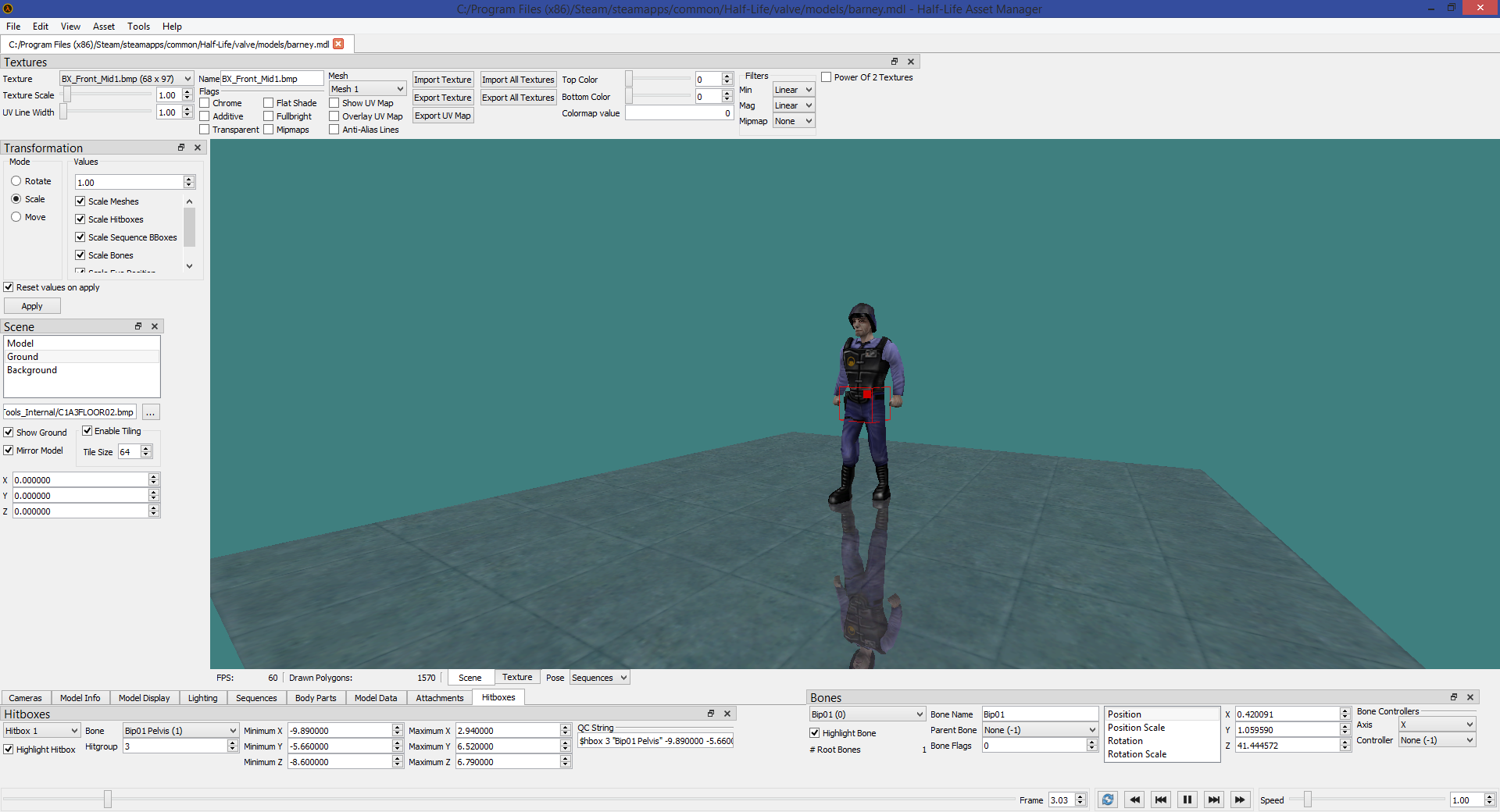Close the Textures panel

[x=911, y=61]
